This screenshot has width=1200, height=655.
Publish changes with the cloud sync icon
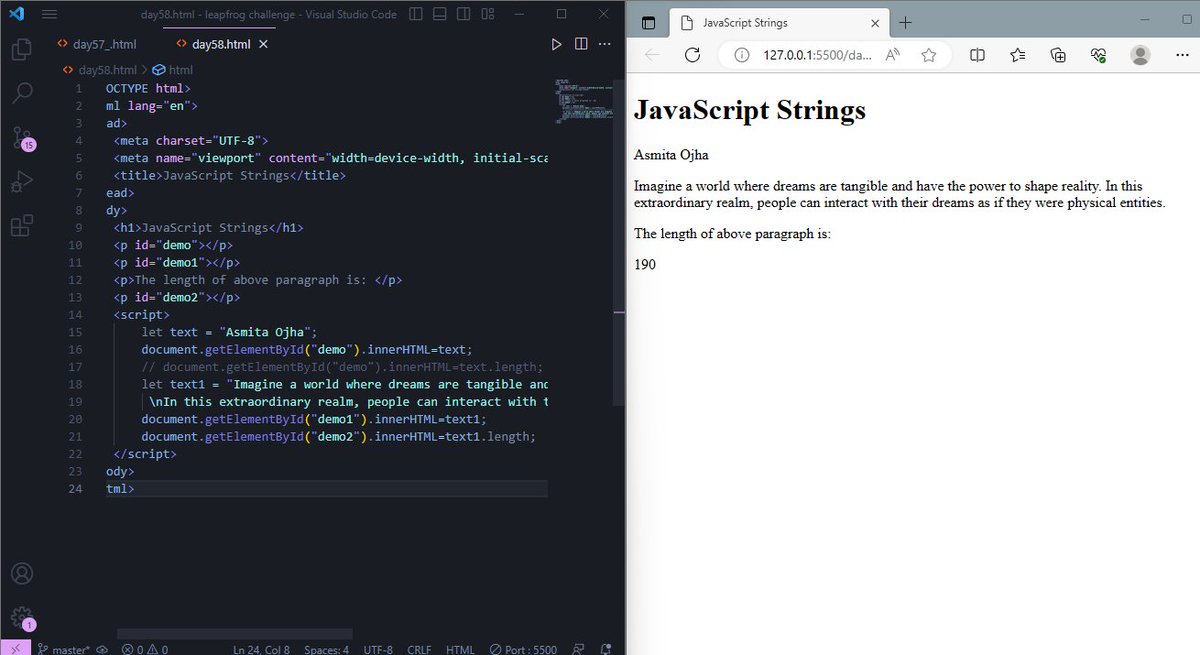102,648
